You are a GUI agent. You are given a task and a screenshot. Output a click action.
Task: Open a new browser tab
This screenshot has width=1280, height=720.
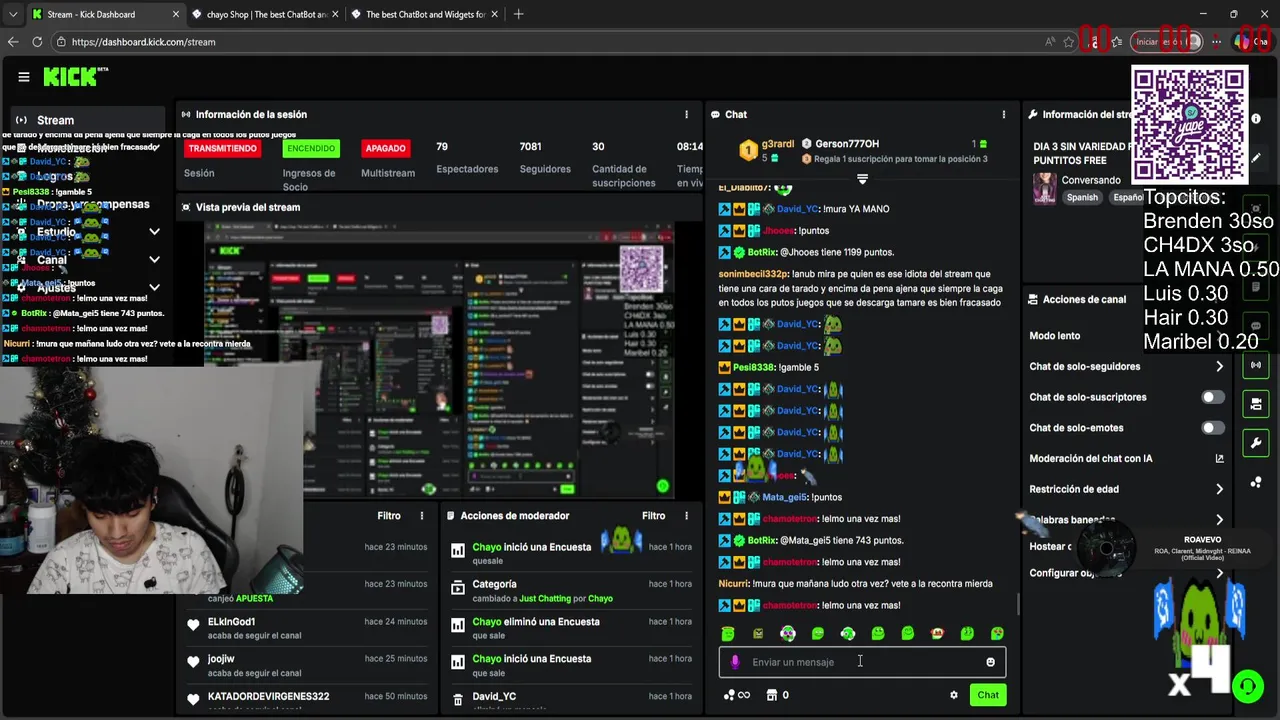point(518,14)
